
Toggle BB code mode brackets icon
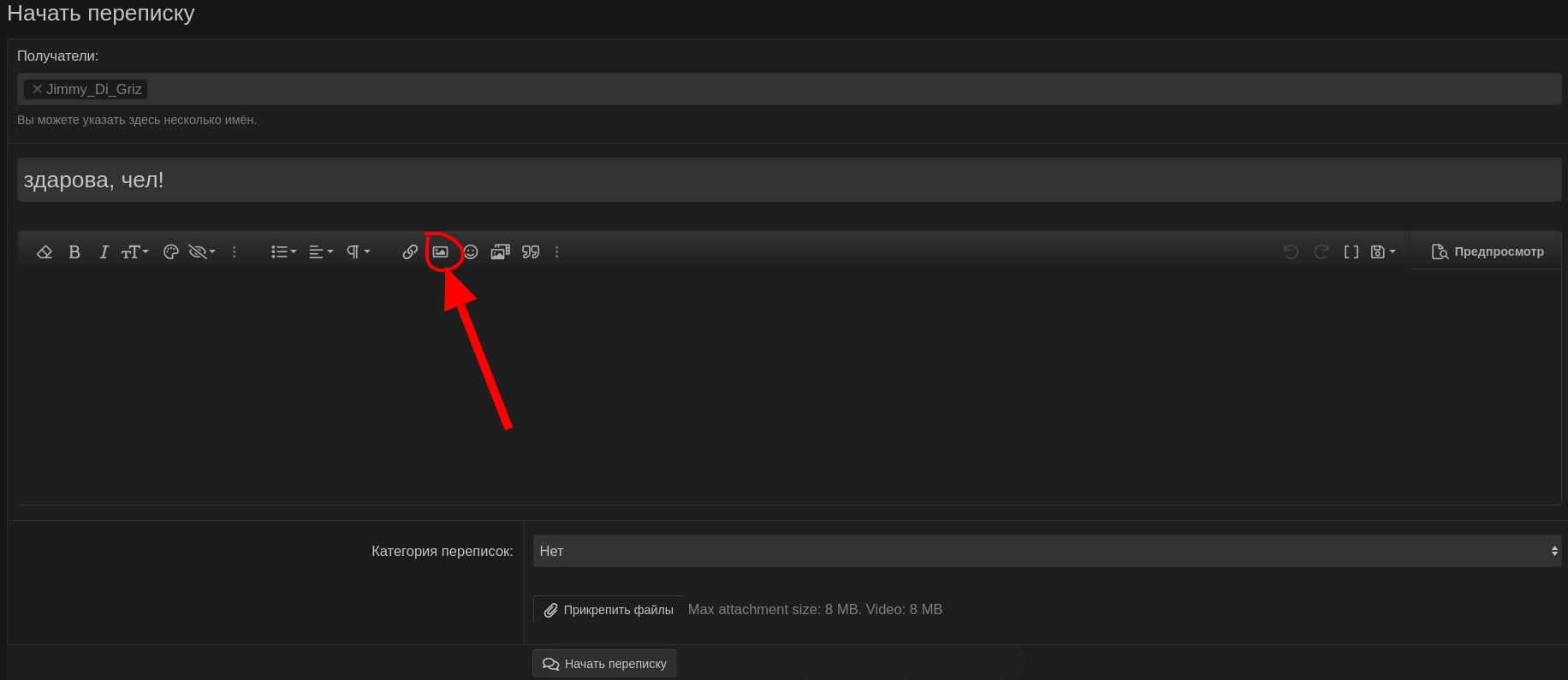[x=1351, y=251]
